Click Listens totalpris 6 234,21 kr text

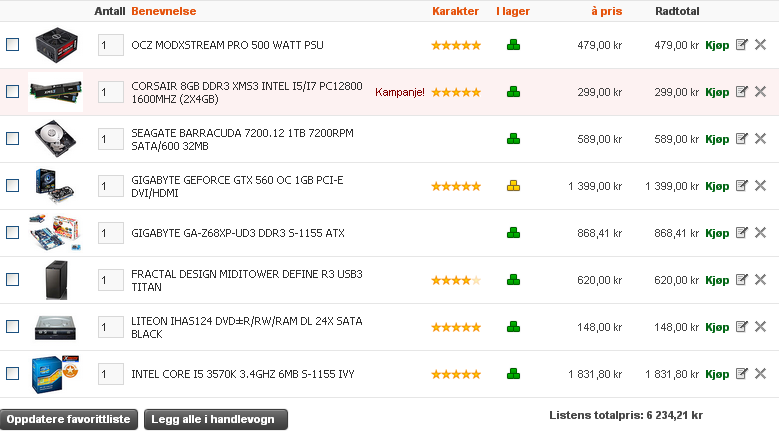pos(626,415)
